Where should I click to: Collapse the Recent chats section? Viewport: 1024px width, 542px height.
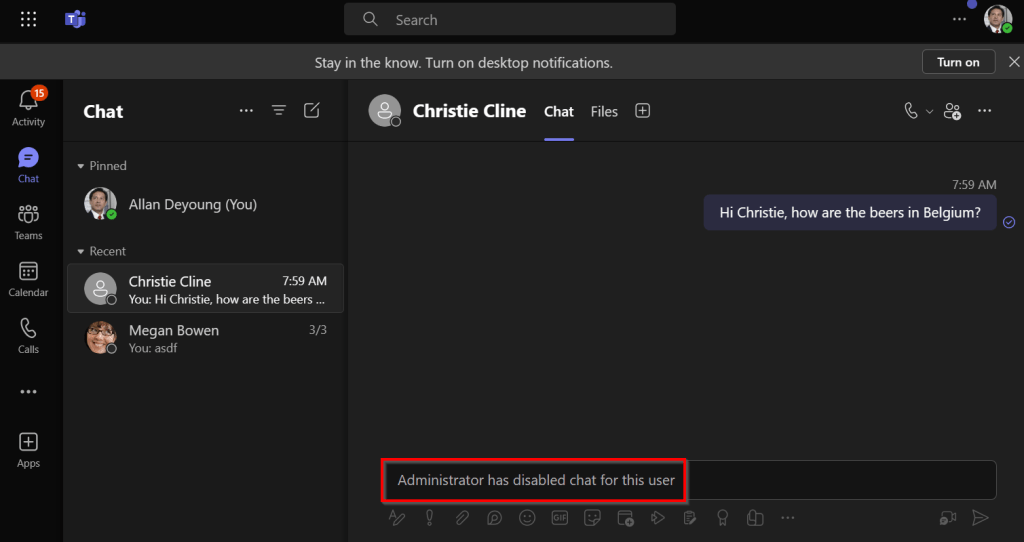click(81, 252)
